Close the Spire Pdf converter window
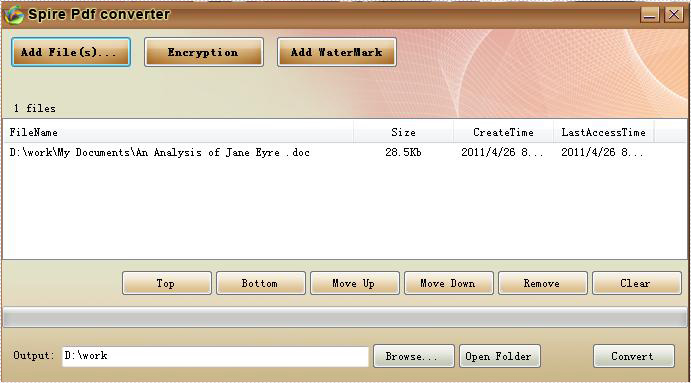691x383 pixels. [674, 15]
